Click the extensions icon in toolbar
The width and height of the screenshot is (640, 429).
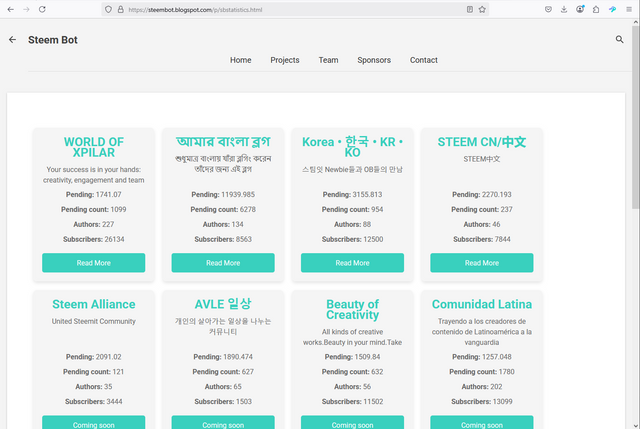pyautogui.click(x=596, y=9)
